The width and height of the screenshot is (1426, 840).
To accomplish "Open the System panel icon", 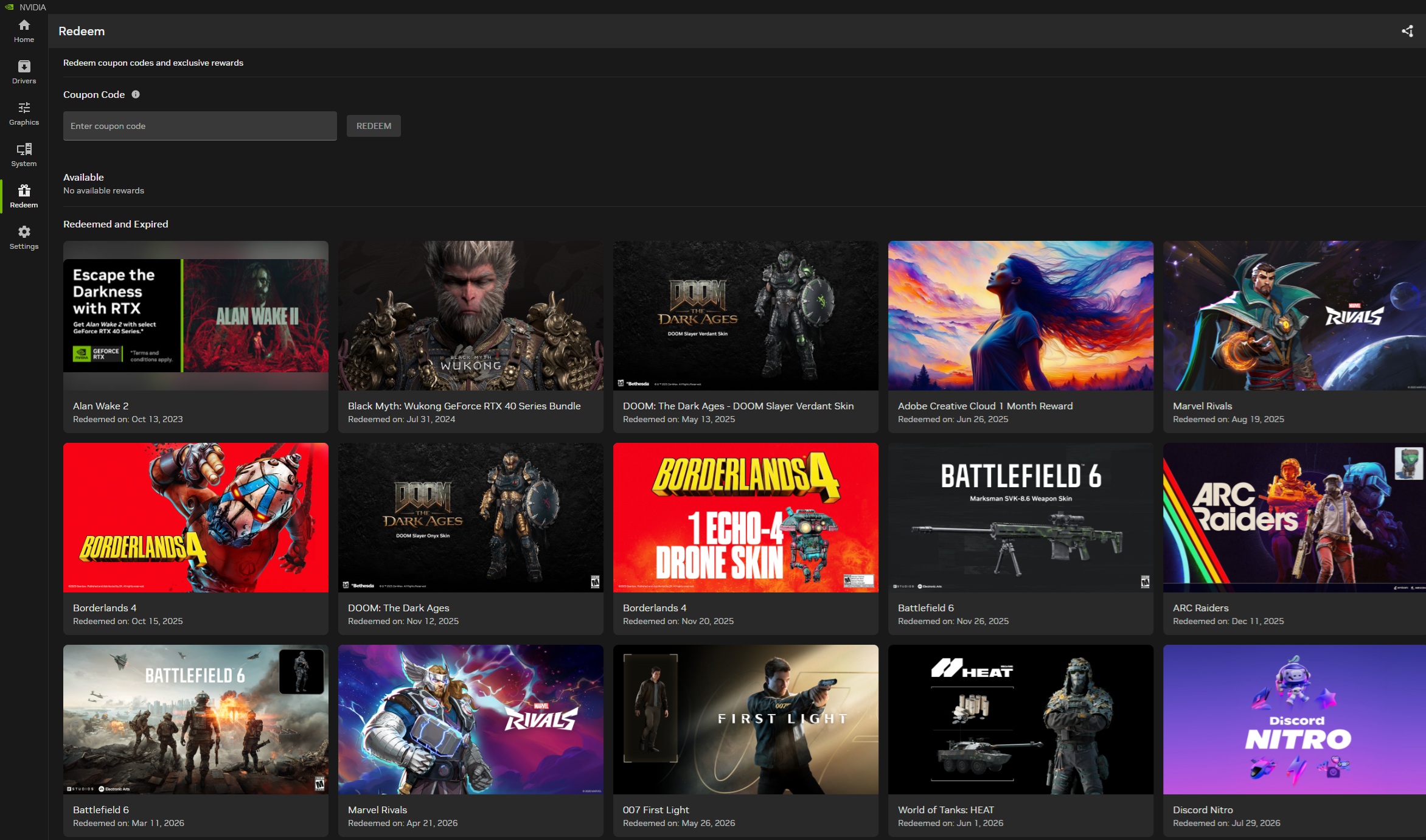I will [24, 149].
